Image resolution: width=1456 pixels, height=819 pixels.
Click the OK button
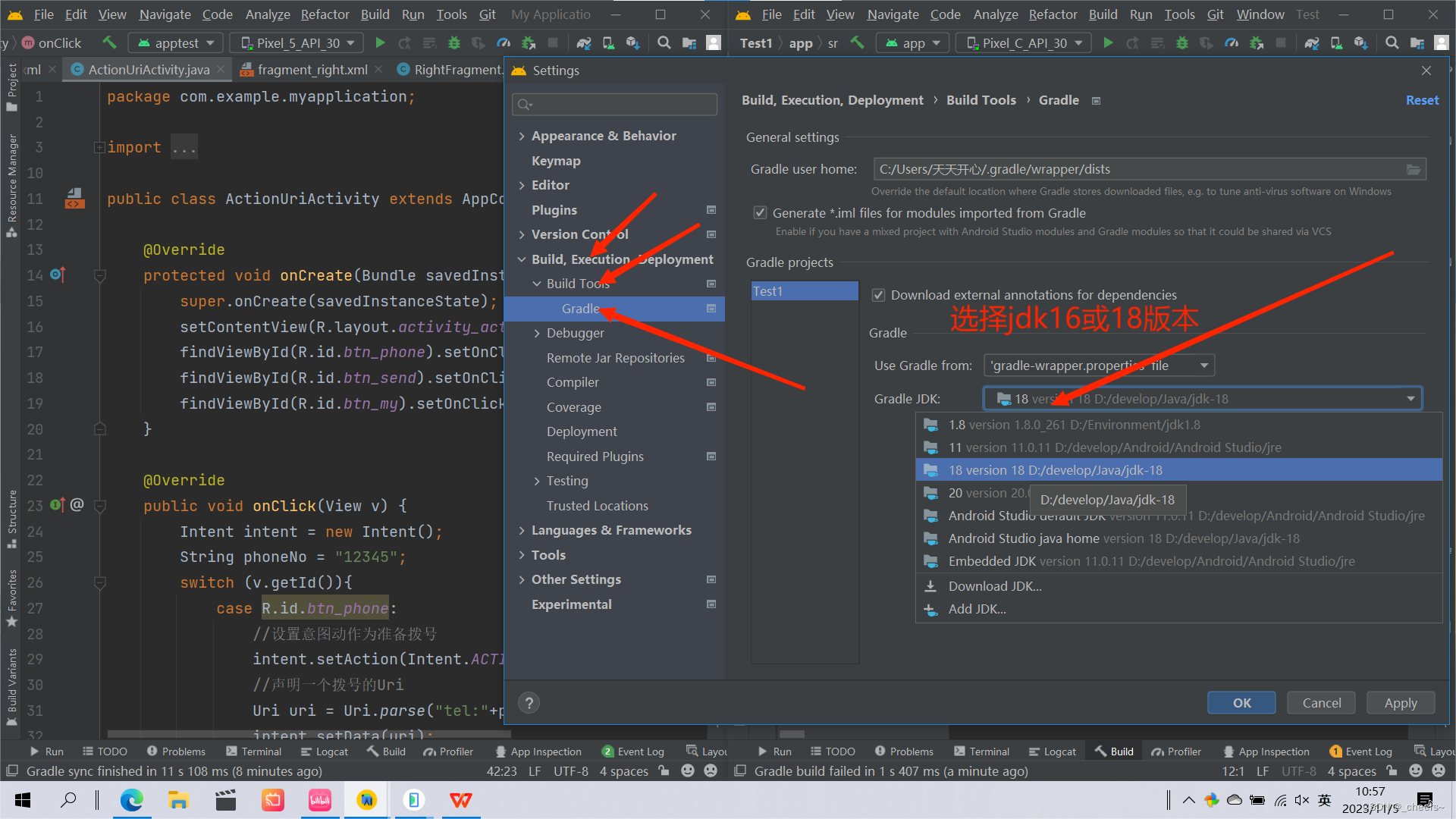pos(1241,703)
